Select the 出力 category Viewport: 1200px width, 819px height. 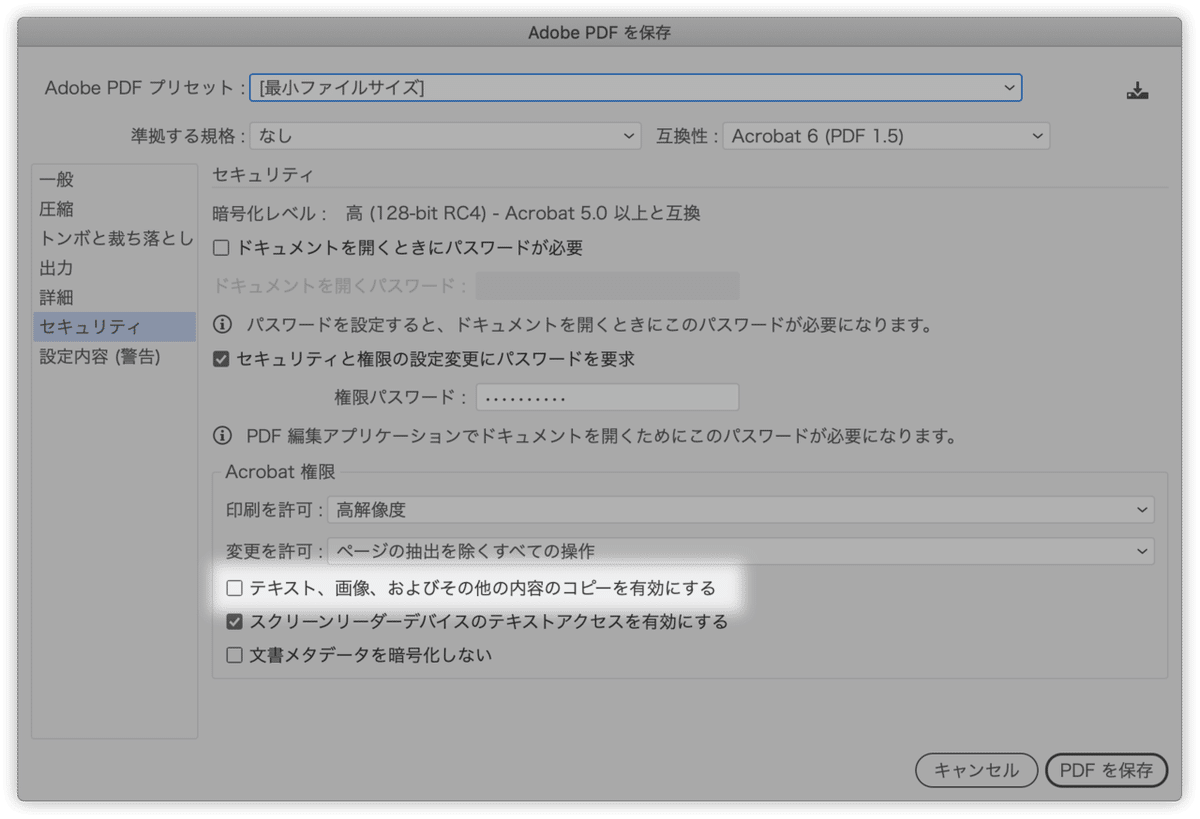(x=114, y=268)
